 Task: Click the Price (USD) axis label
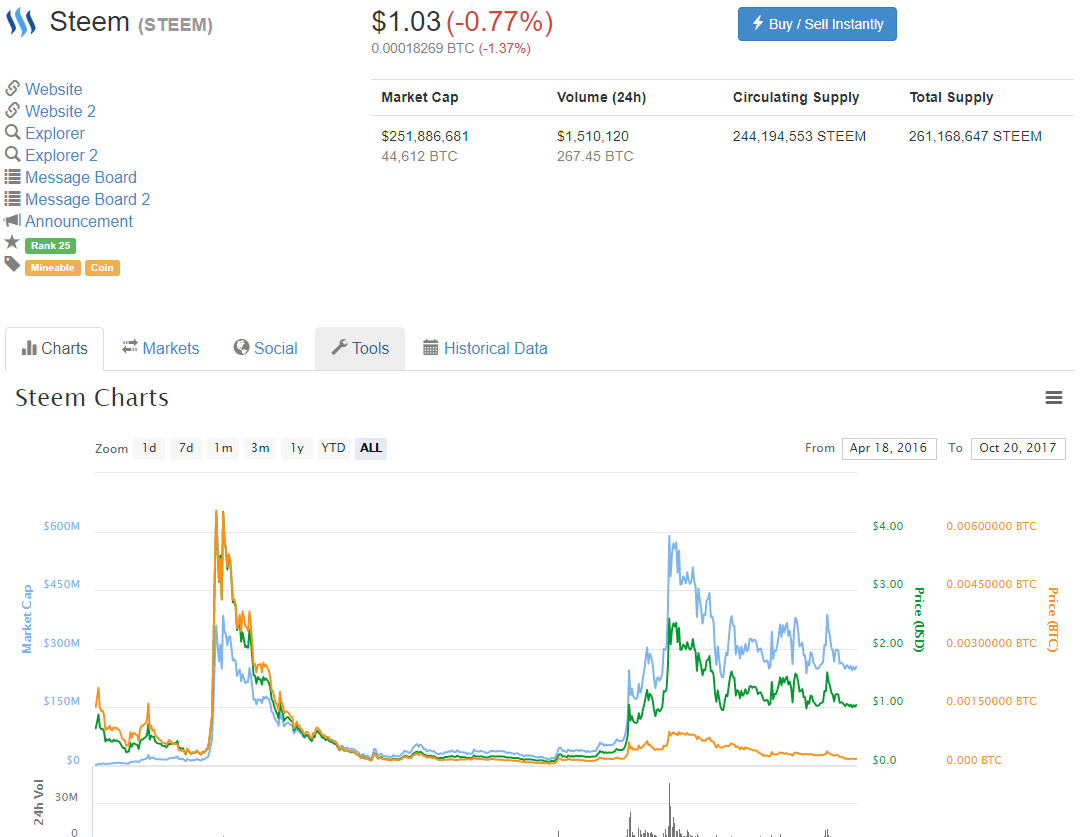tap(919, 620)
